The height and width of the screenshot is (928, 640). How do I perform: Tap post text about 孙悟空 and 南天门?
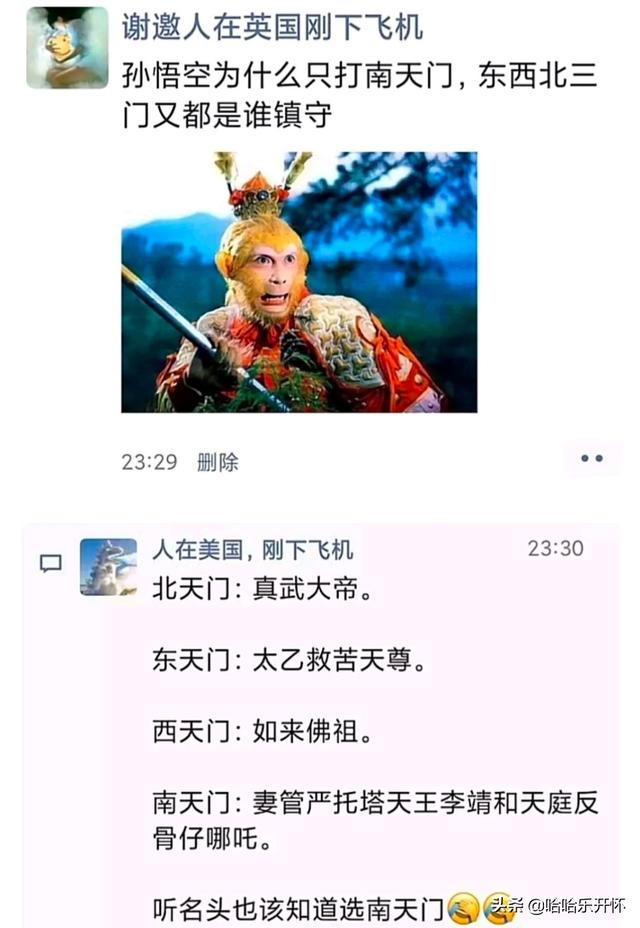(x=360, y=95)
